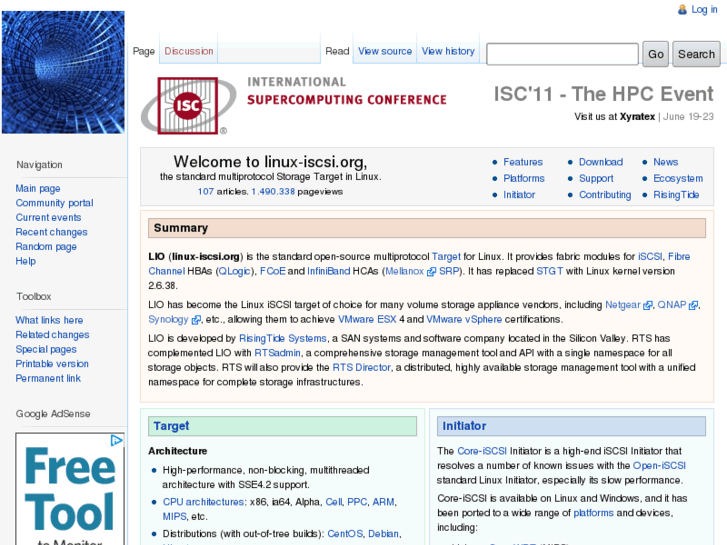Open the Core-iSCSI link

pos(482,451)
